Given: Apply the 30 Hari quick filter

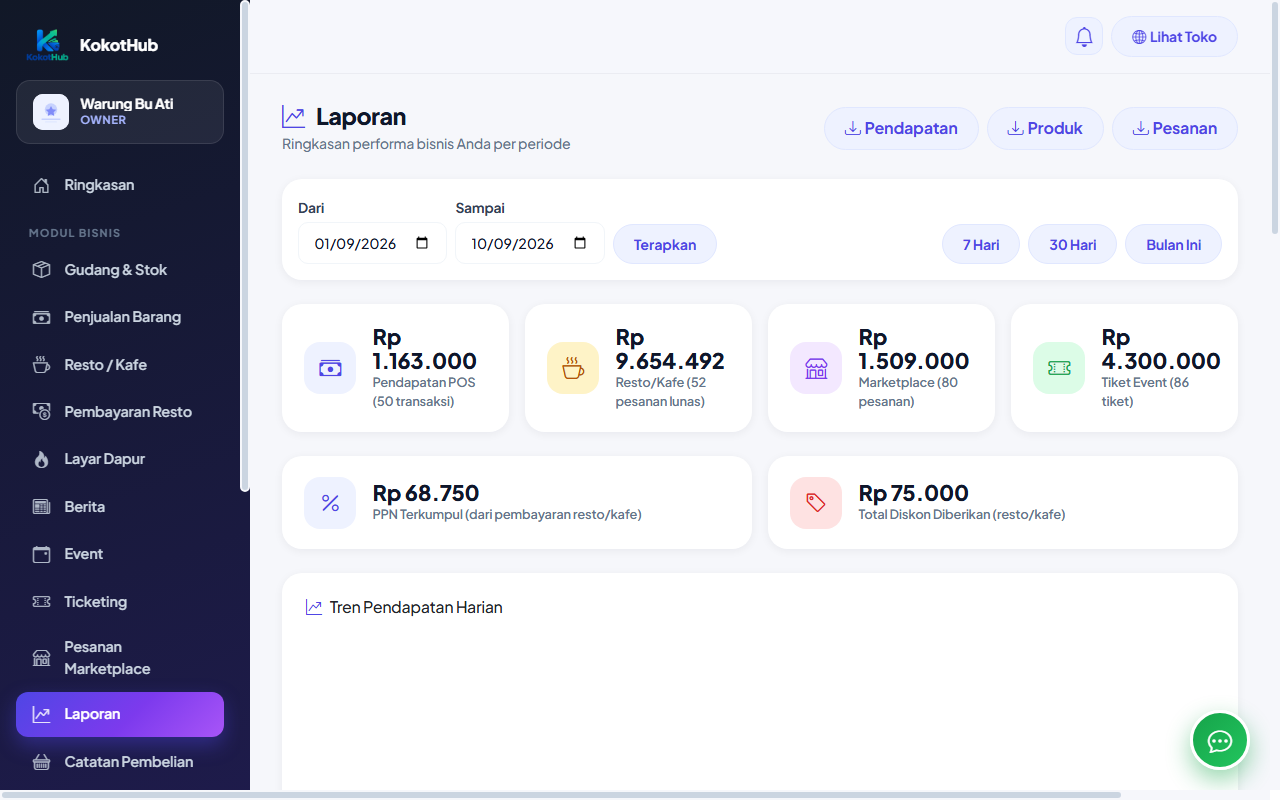Looking at the screenshot, I should coord(1072,244).
